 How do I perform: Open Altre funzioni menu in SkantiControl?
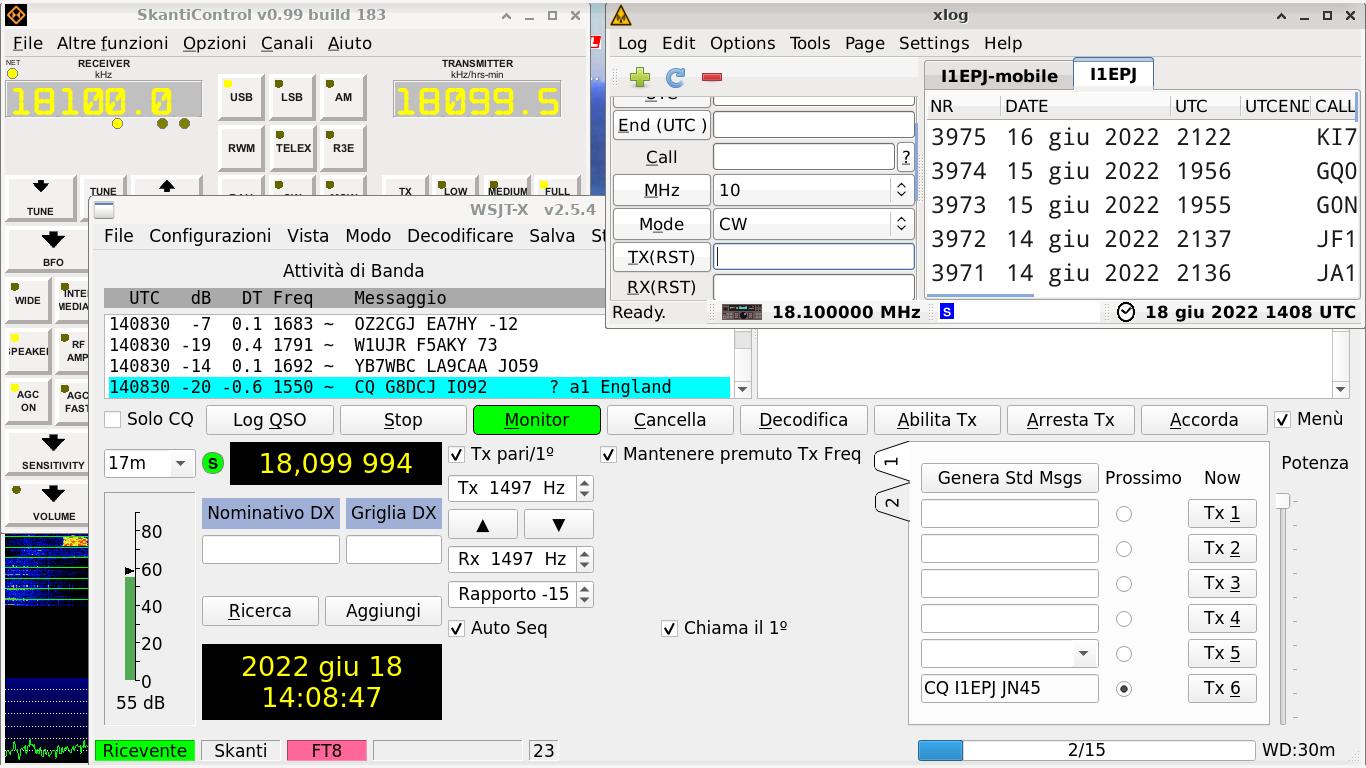point(112,43)
